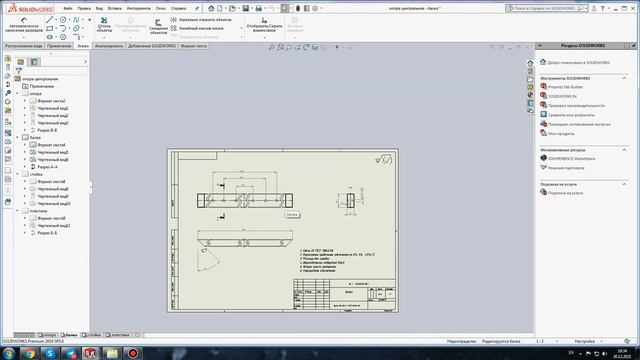The width and height of the screenshot is (640, 360).
Task: Click Google Chrome icon in Windows taskbar
Action: [29, 353]
